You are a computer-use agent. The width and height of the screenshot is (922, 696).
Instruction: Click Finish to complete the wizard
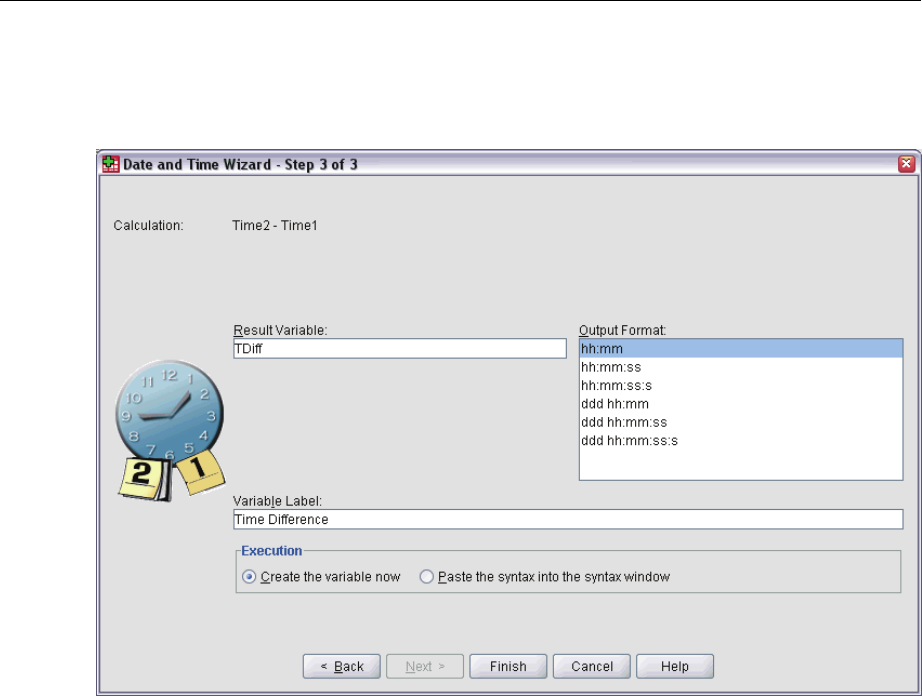508,666
